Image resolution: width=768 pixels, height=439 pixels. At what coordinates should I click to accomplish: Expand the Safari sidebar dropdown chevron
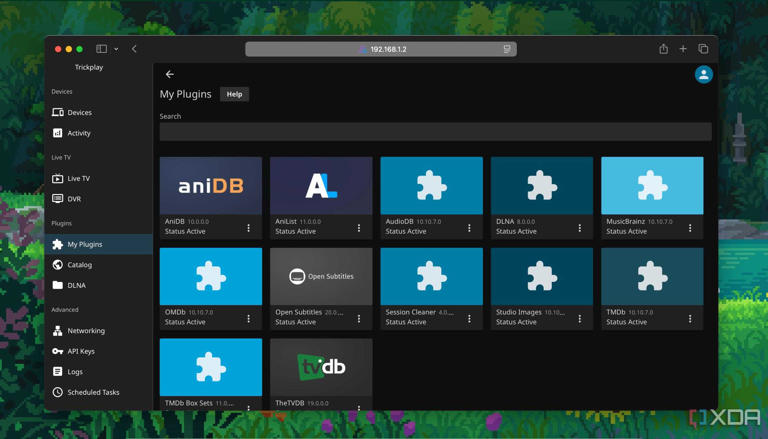tap(116, 49)
